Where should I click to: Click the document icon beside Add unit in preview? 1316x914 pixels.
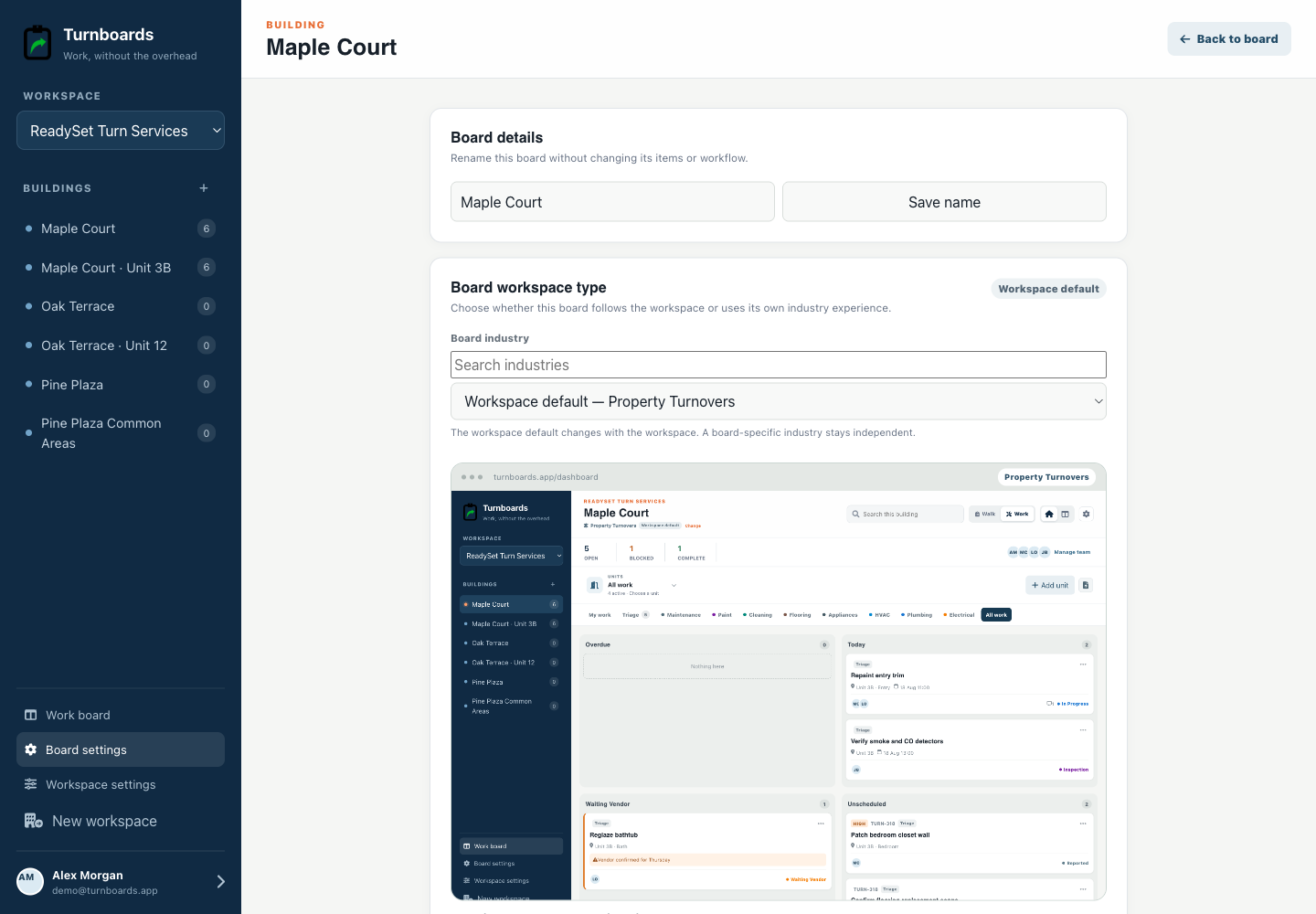pos(1086,585)
